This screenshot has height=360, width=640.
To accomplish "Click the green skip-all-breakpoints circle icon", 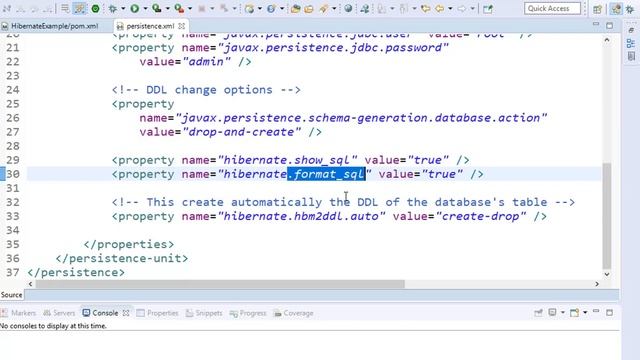I will (x=96, y=9).
